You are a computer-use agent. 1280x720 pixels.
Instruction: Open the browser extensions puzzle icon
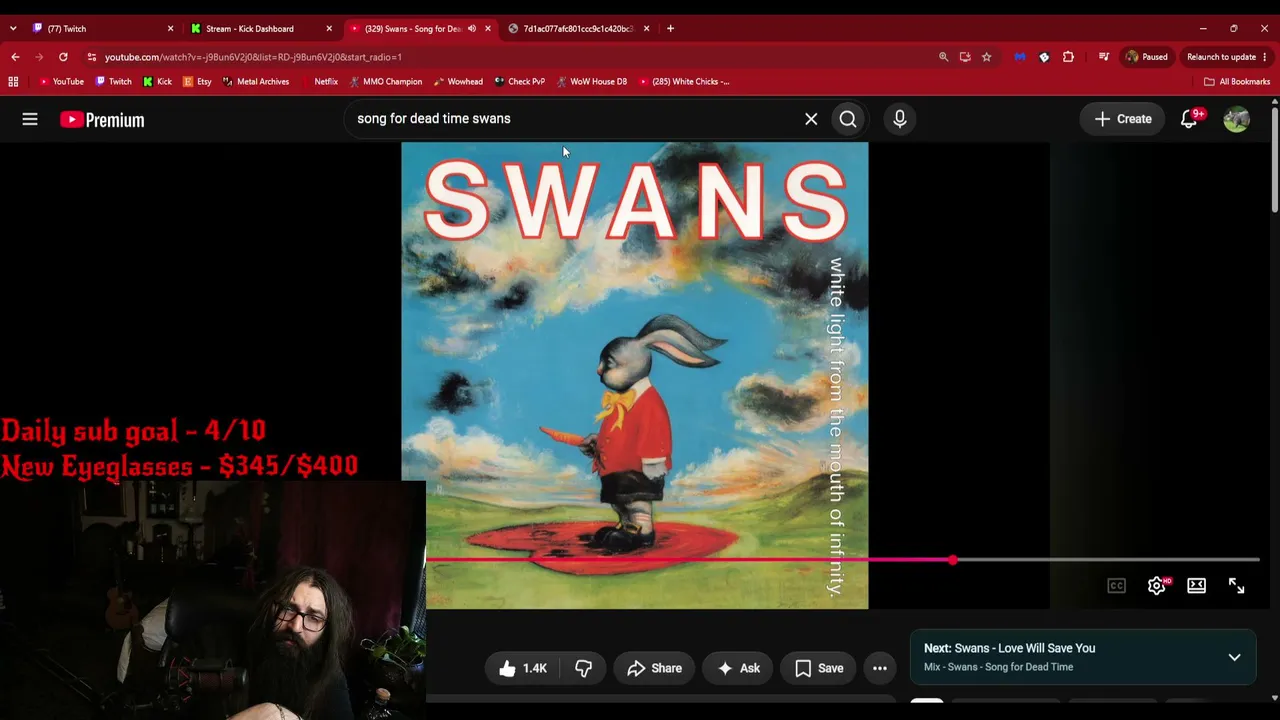click(1068, 57)
